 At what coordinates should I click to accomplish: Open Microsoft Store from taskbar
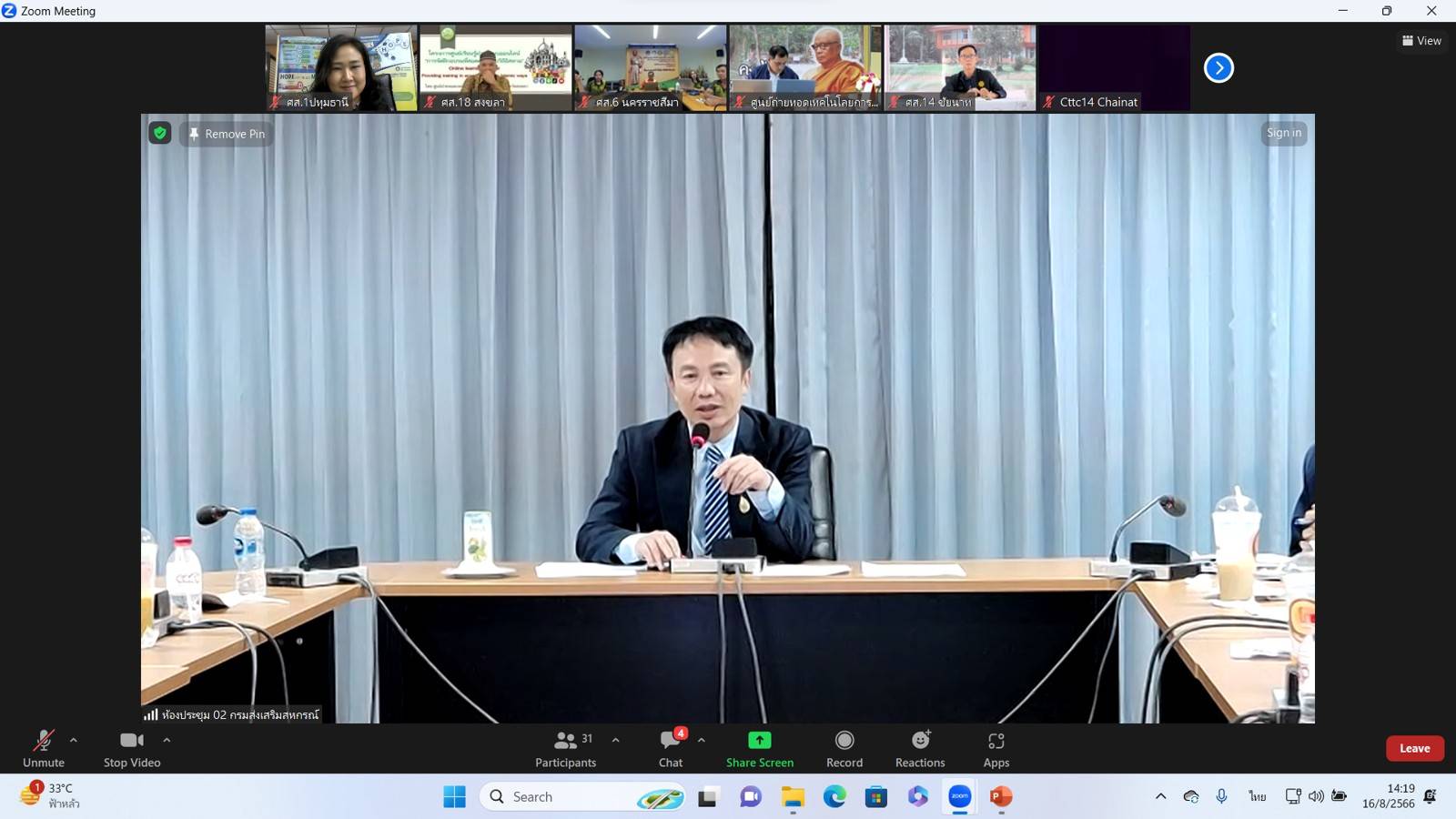point(876,797)
